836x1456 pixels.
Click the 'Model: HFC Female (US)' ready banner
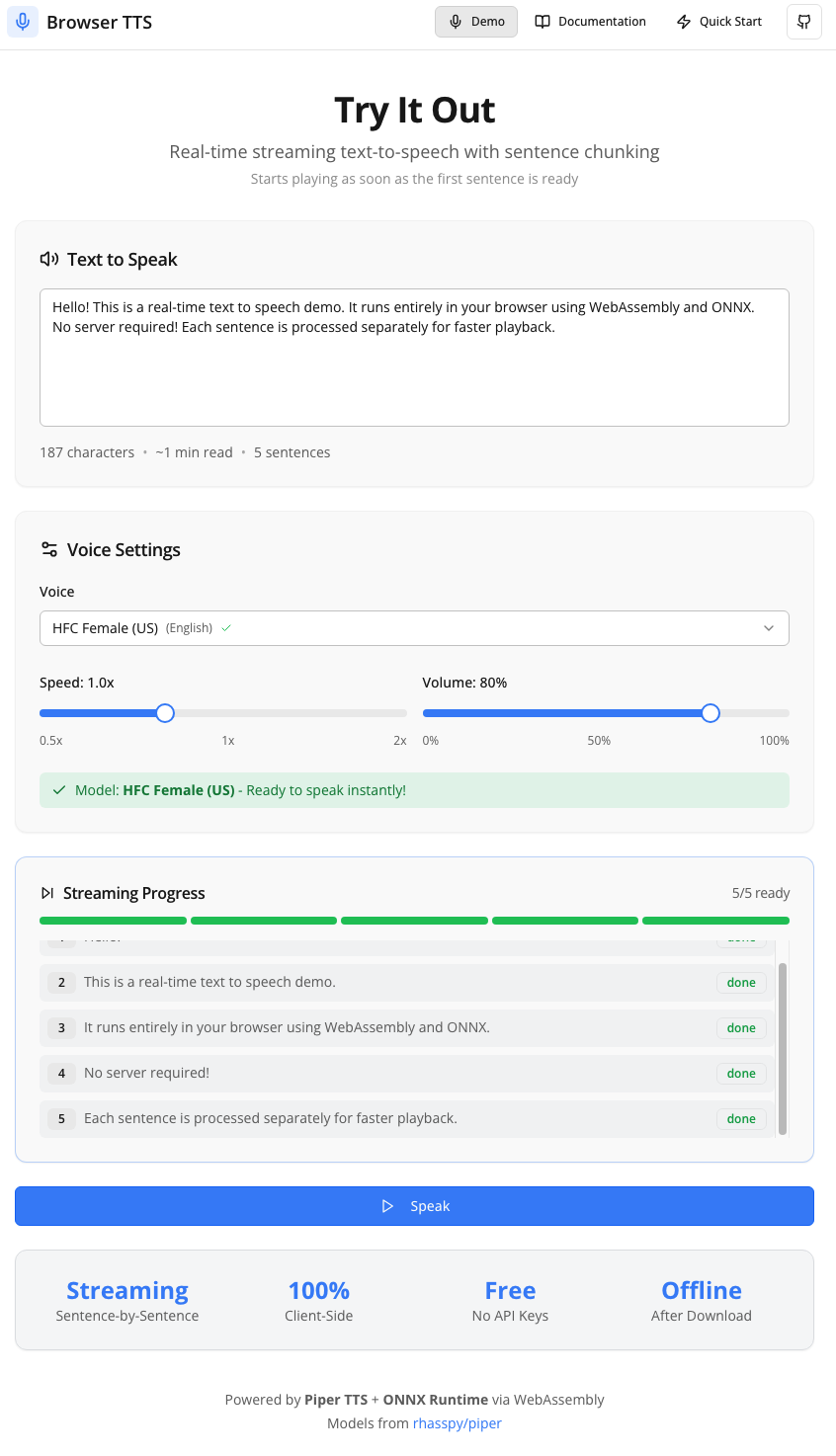(x=414, y=790)
